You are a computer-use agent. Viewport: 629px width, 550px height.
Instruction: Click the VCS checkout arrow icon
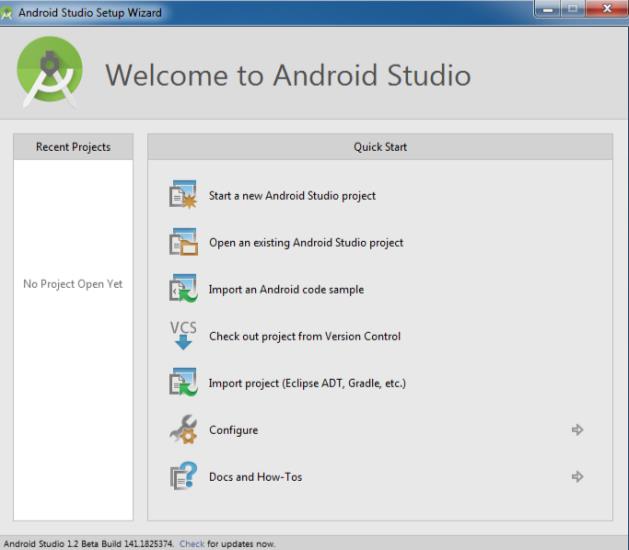183,336
